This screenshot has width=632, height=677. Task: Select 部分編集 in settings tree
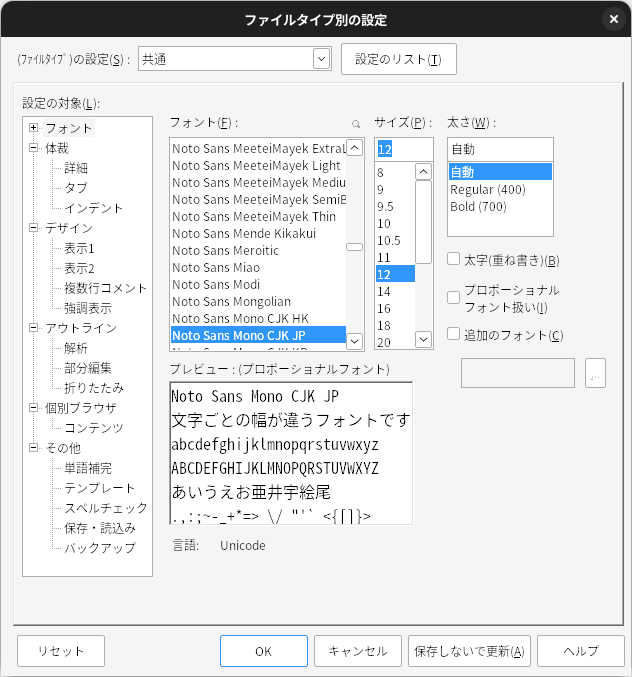point(88,368)
